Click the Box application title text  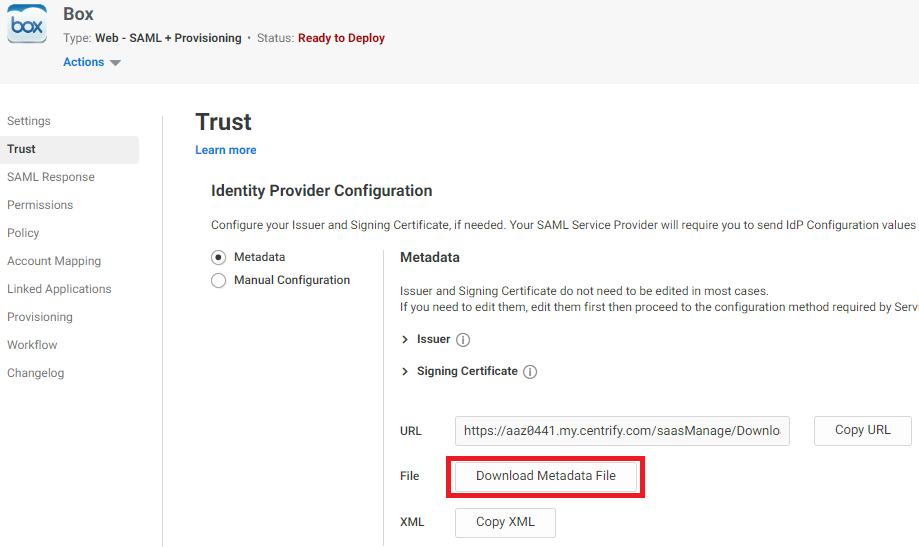click(79, 14)
